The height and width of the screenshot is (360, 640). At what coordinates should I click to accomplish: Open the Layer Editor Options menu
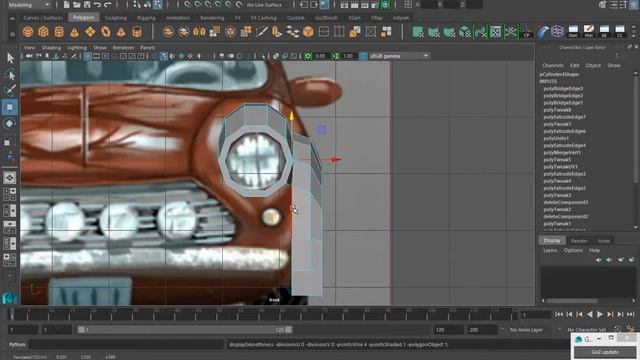(x=573, y=250)
